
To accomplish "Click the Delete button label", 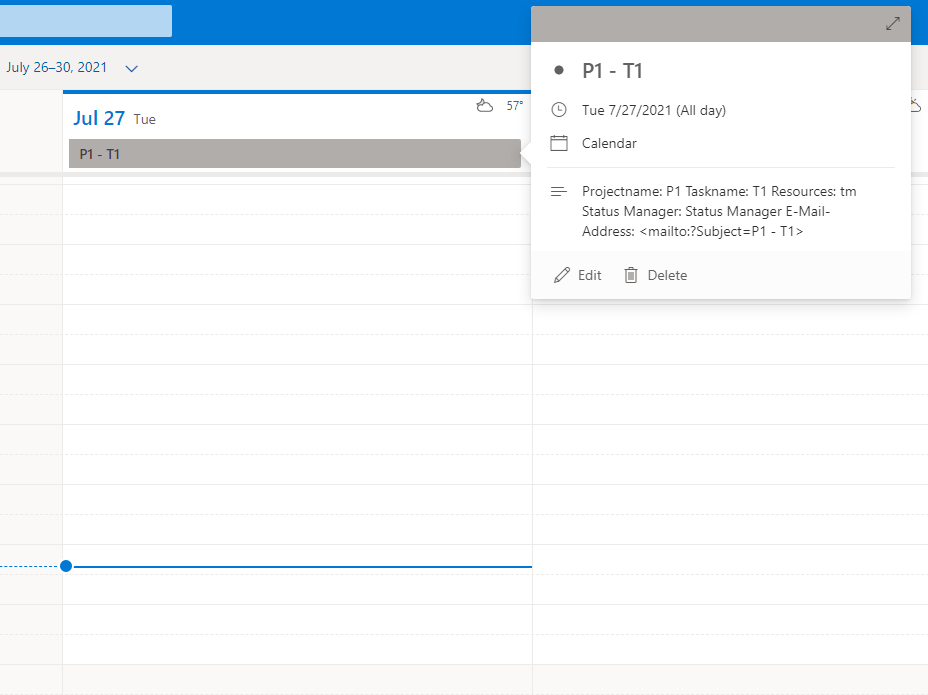I will pos(667,275).
